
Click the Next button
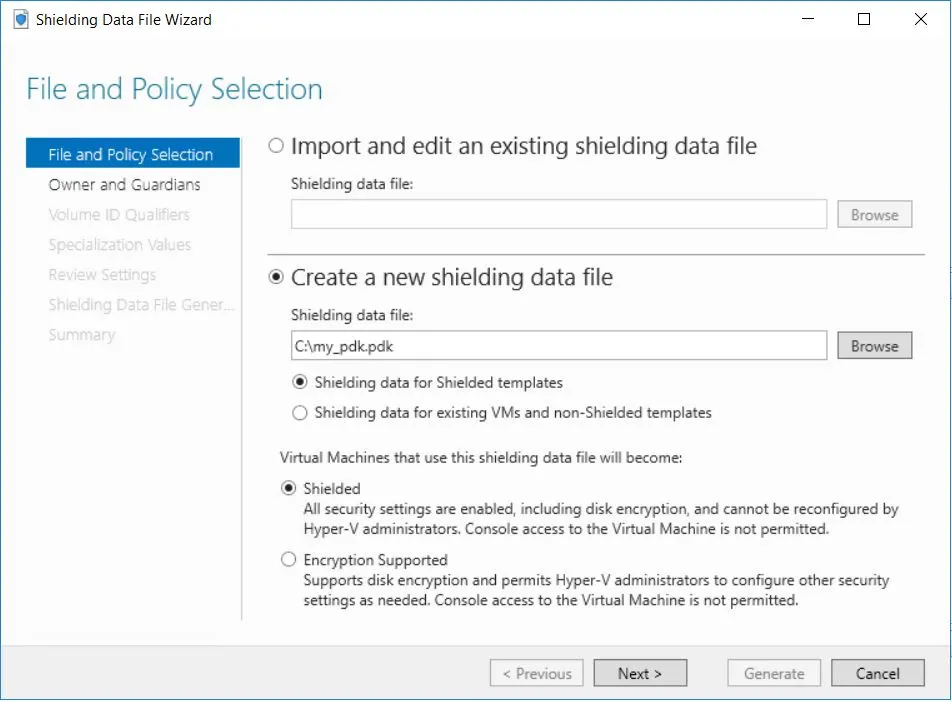[640, 673]
